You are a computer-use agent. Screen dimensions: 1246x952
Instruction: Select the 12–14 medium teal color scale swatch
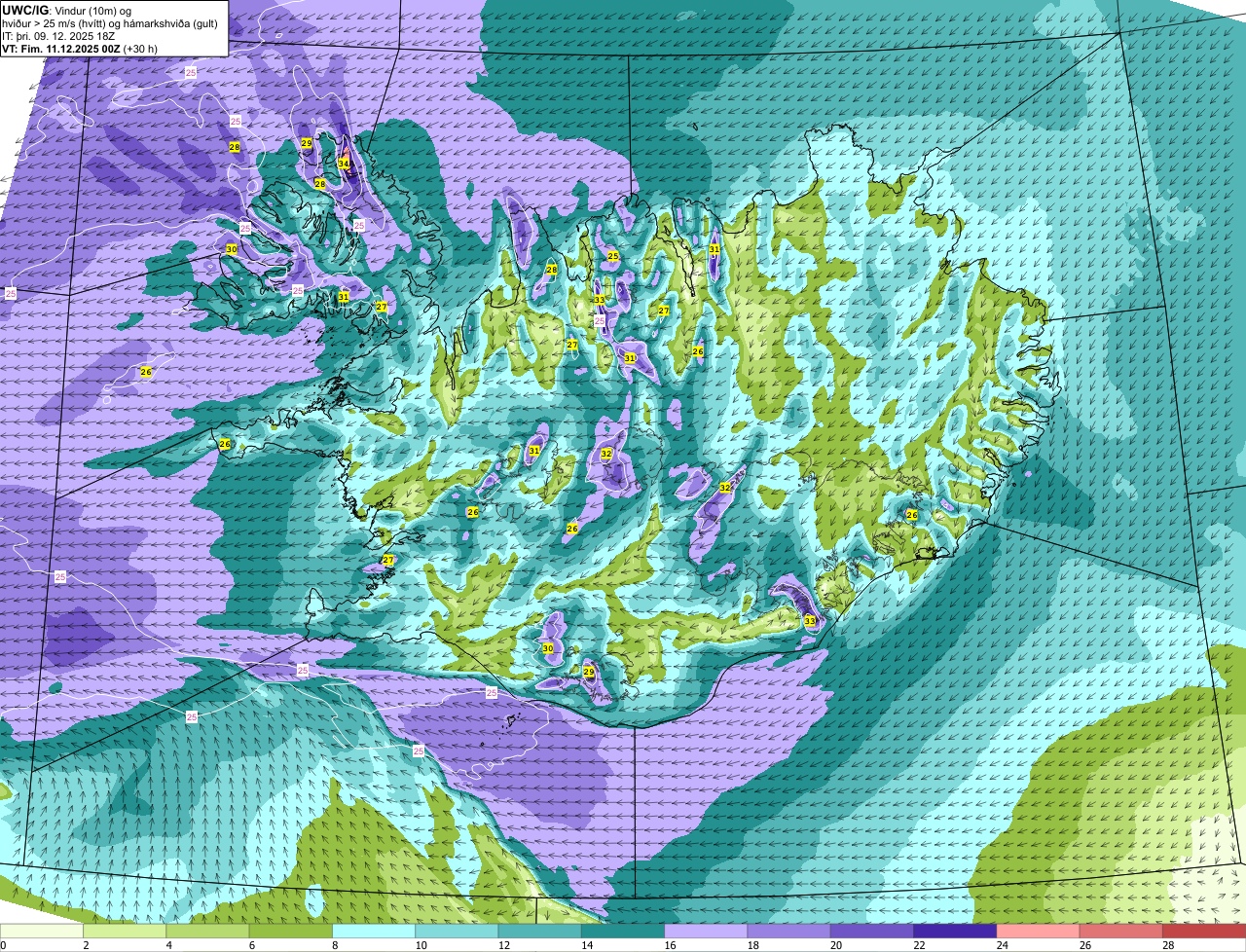[540, 932]
